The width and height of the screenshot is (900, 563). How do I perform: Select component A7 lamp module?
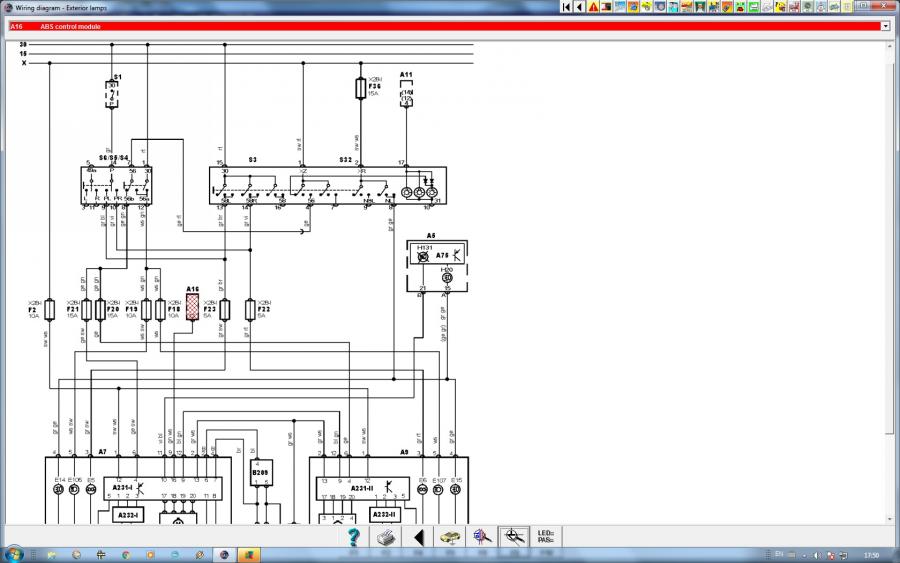pos(102,453)
